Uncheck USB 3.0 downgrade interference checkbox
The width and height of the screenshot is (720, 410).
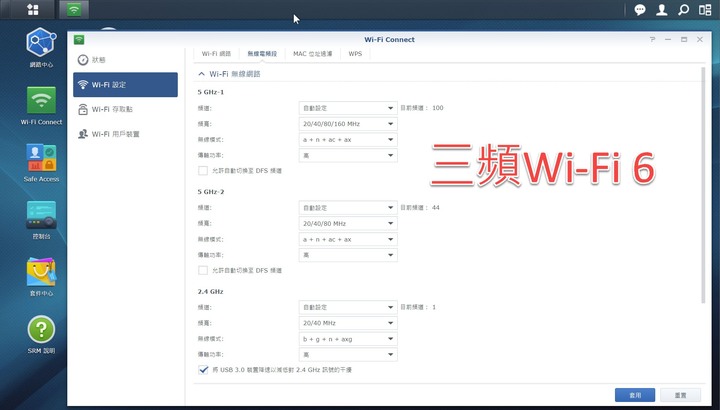(203, 370)
